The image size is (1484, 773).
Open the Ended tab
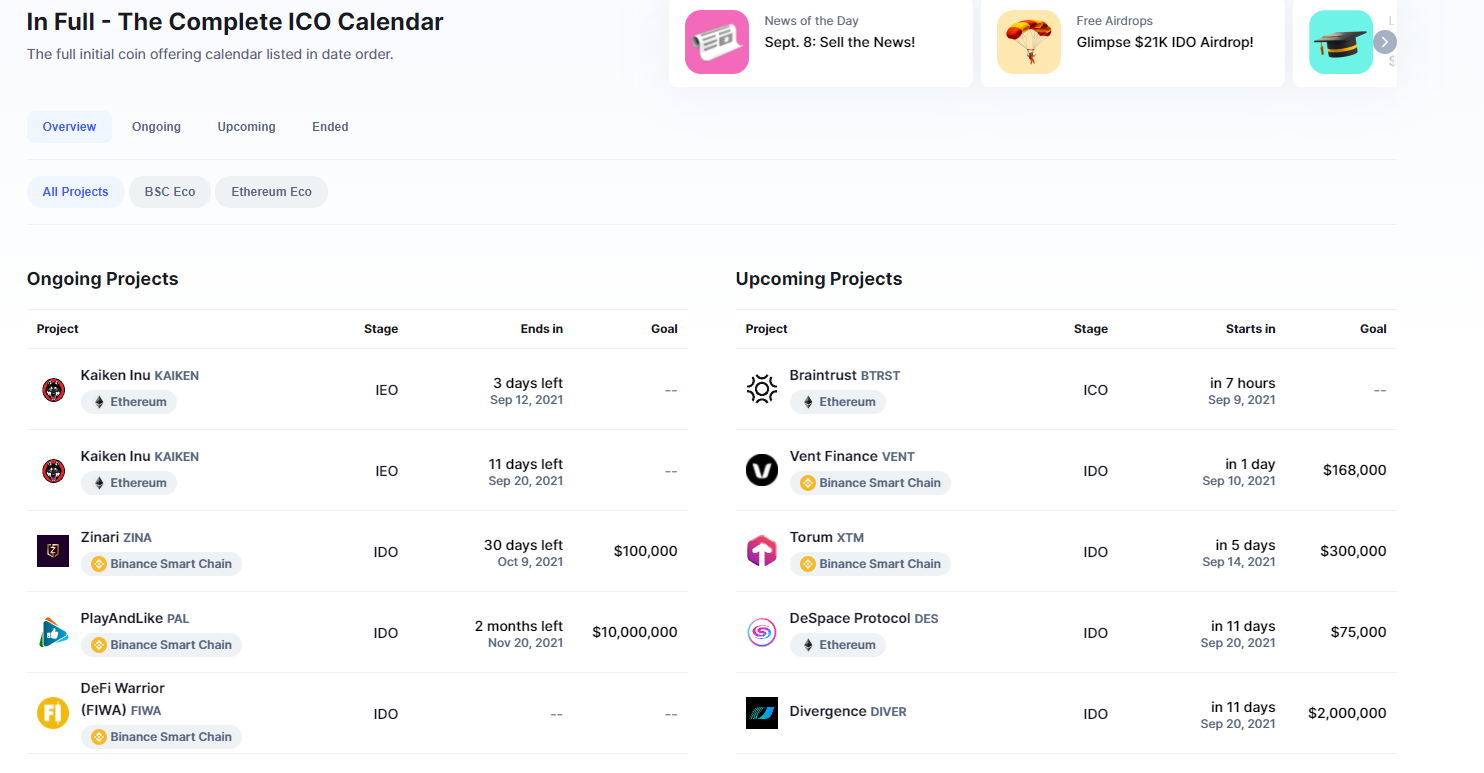click(x=330, y=127)
